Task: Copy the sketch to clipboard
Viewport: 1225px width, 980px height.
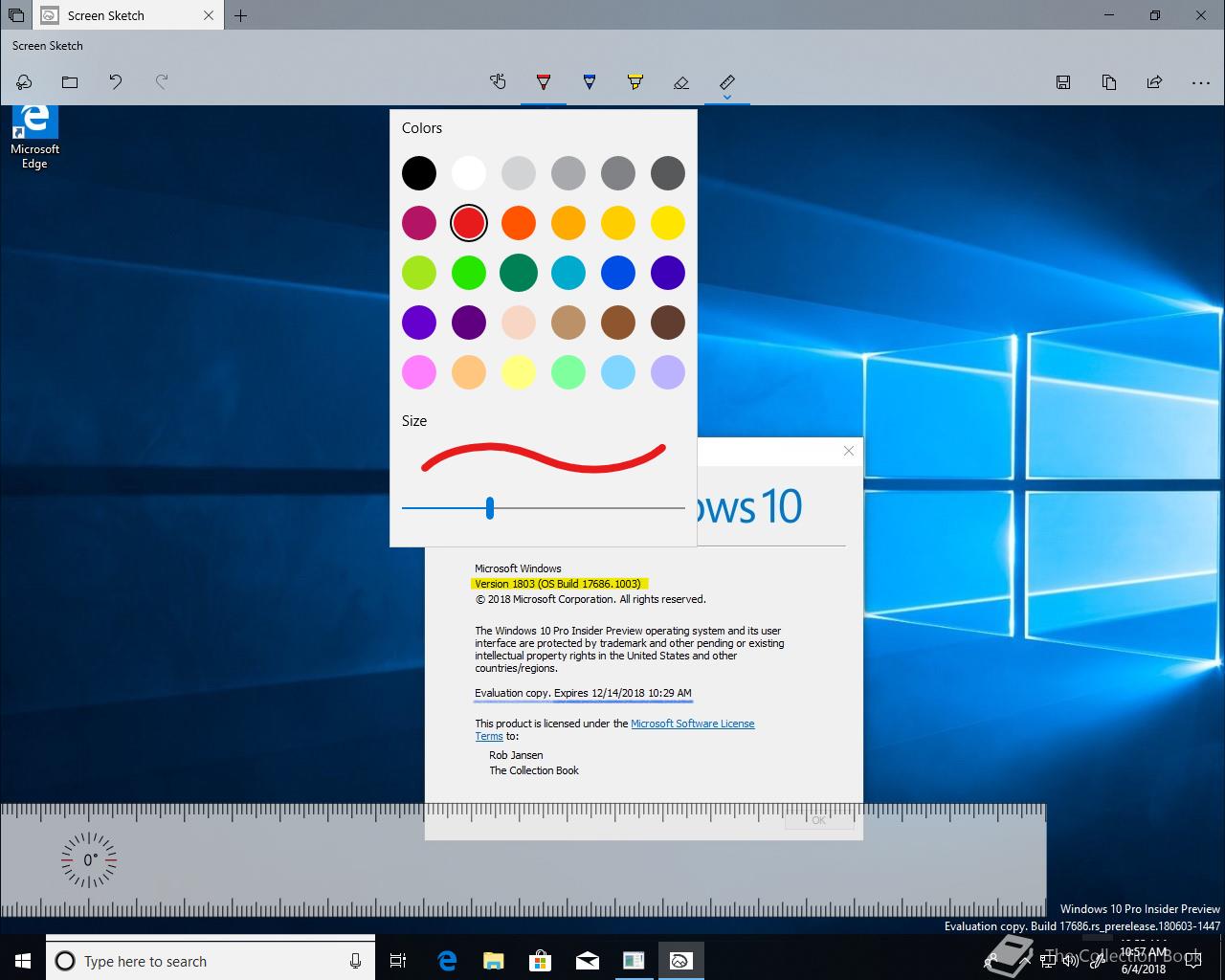Action: (x=1109, y=82)
